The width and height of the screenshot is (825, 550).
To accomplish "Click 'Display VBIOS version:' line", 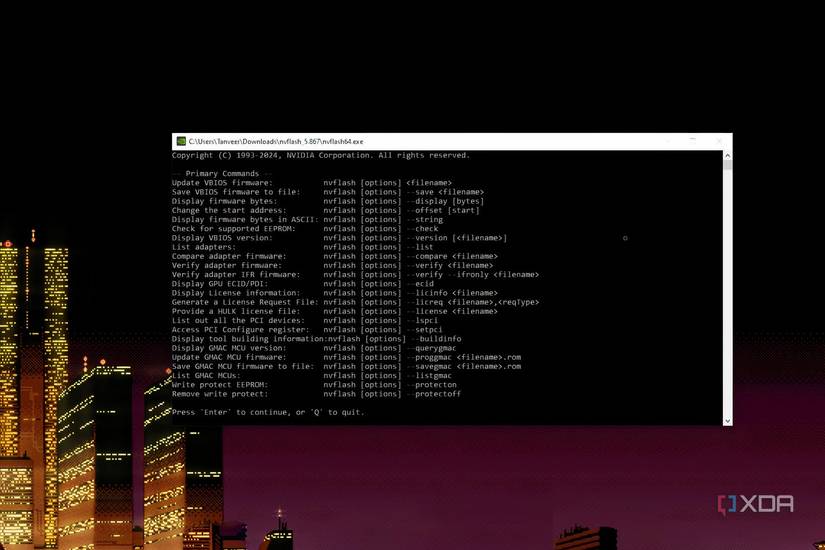I will 339,238.
